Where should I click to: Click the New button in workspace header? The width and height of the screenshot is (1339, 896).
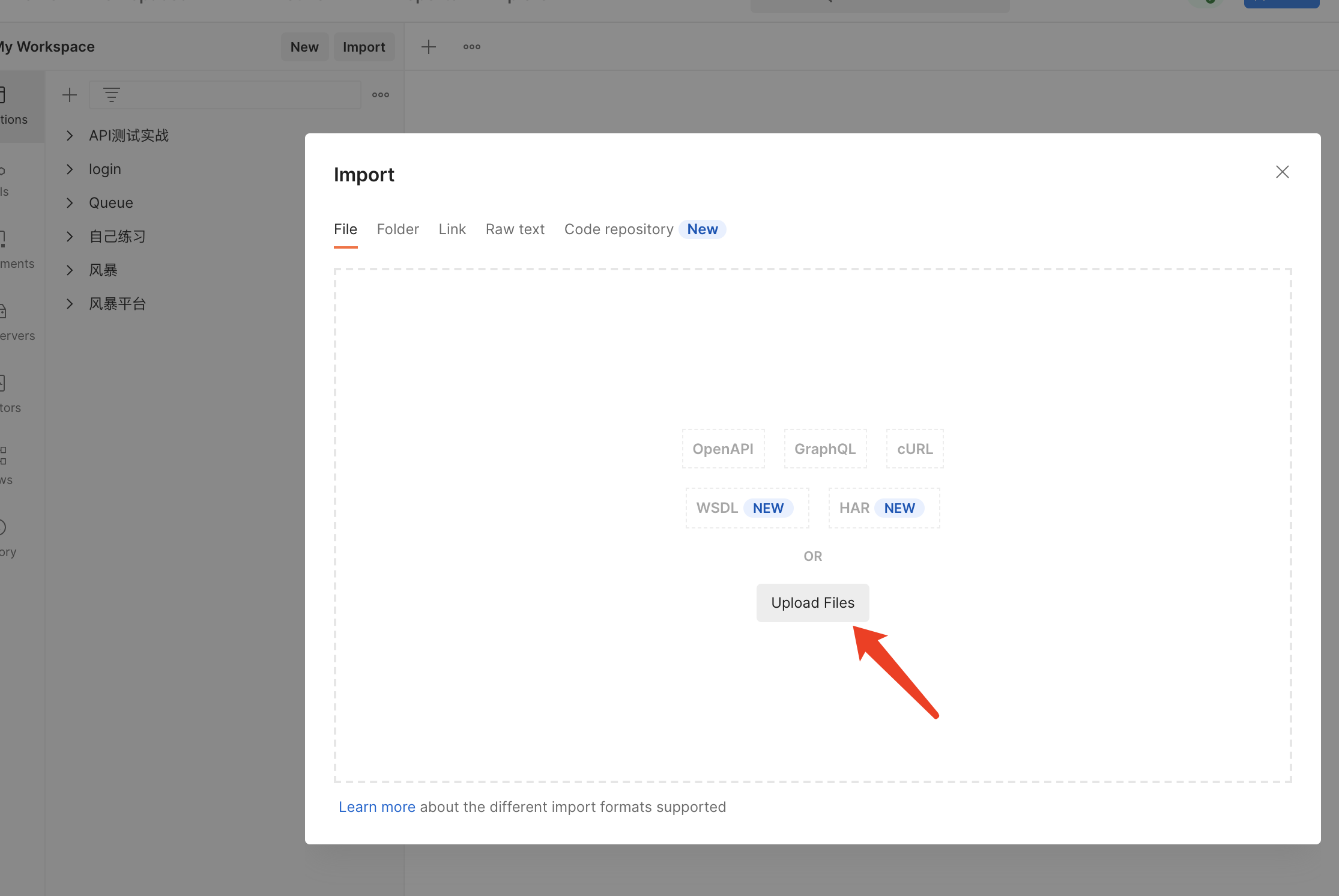click(x=304, y=47)
